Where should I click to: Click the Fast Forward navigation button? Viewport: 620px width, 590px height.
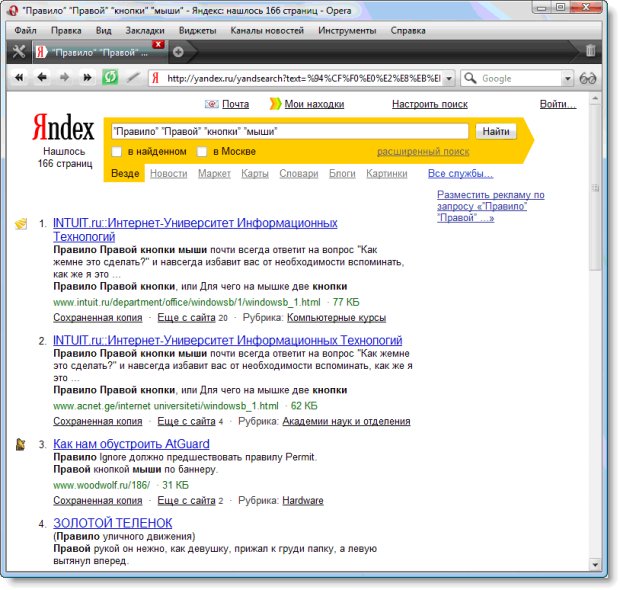[x=87, y=78]
